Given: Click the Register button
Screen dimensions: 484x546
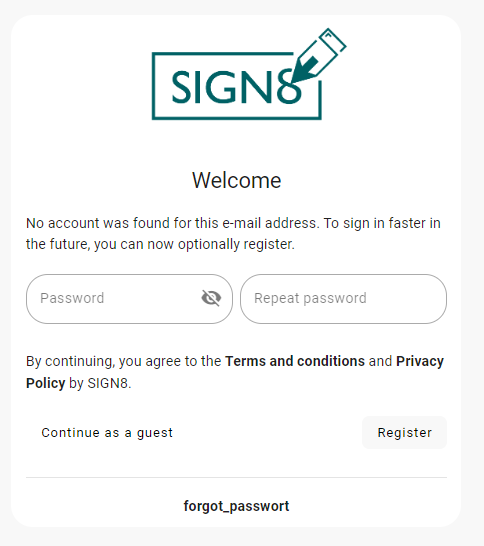Looking at the screenshot, I should pos(404,432).
